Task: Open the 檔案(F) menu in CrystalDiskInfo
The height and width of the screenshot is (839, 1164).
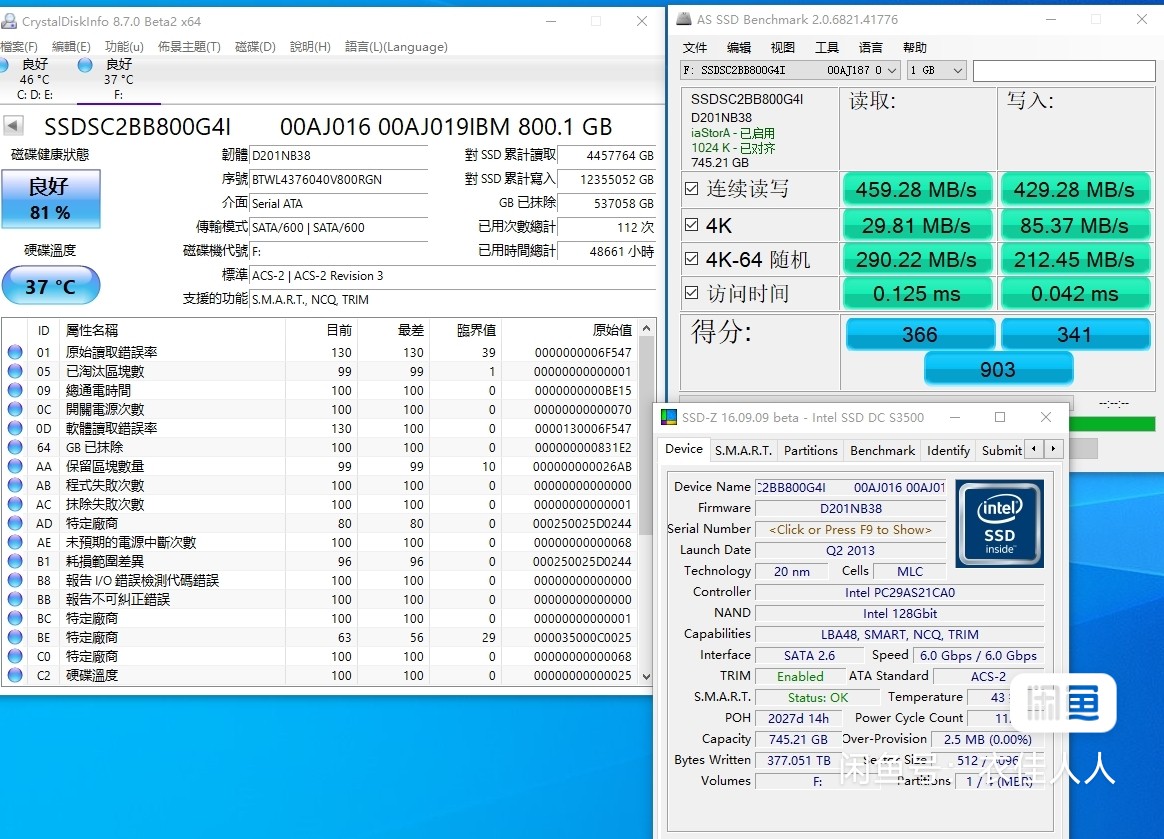Action: (19, 47)
